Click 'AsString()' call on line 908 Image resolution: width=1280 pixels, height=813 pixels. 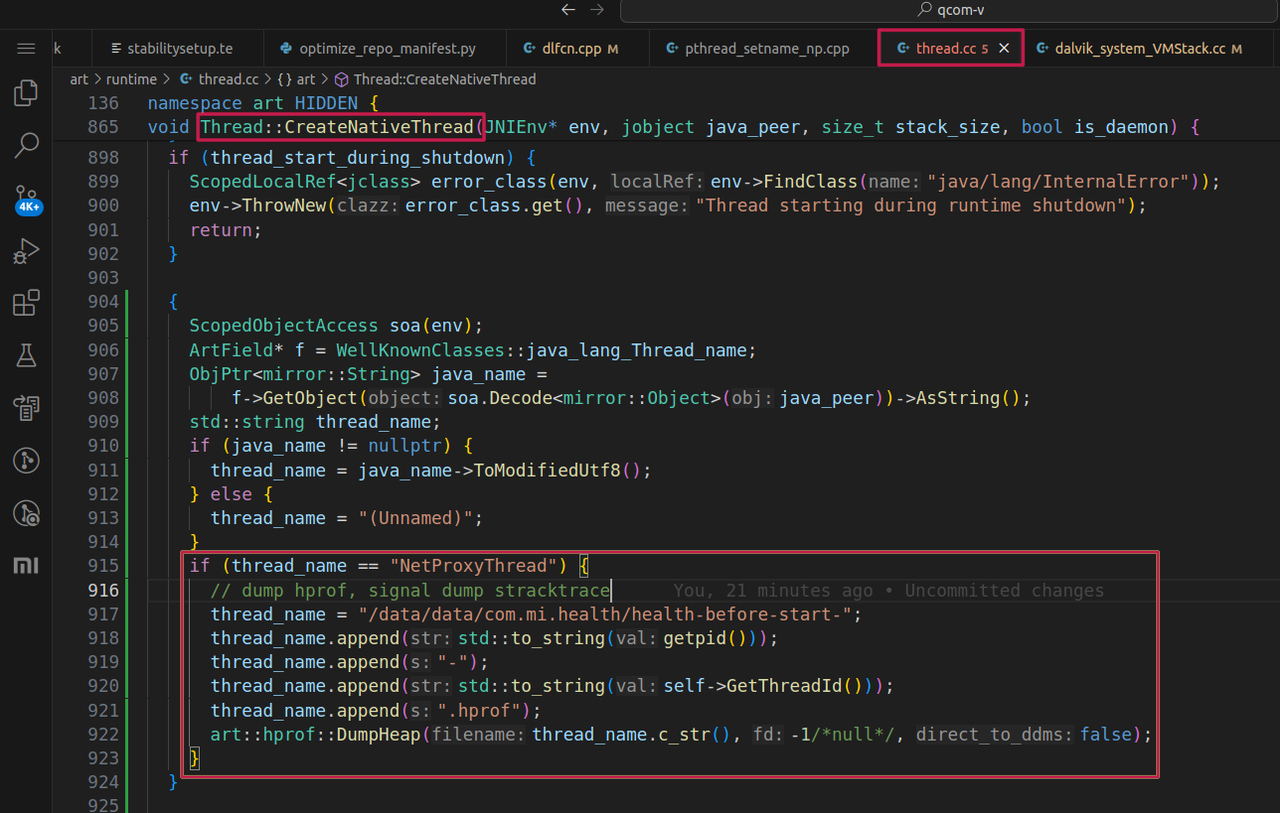click(x=967, y=398)
